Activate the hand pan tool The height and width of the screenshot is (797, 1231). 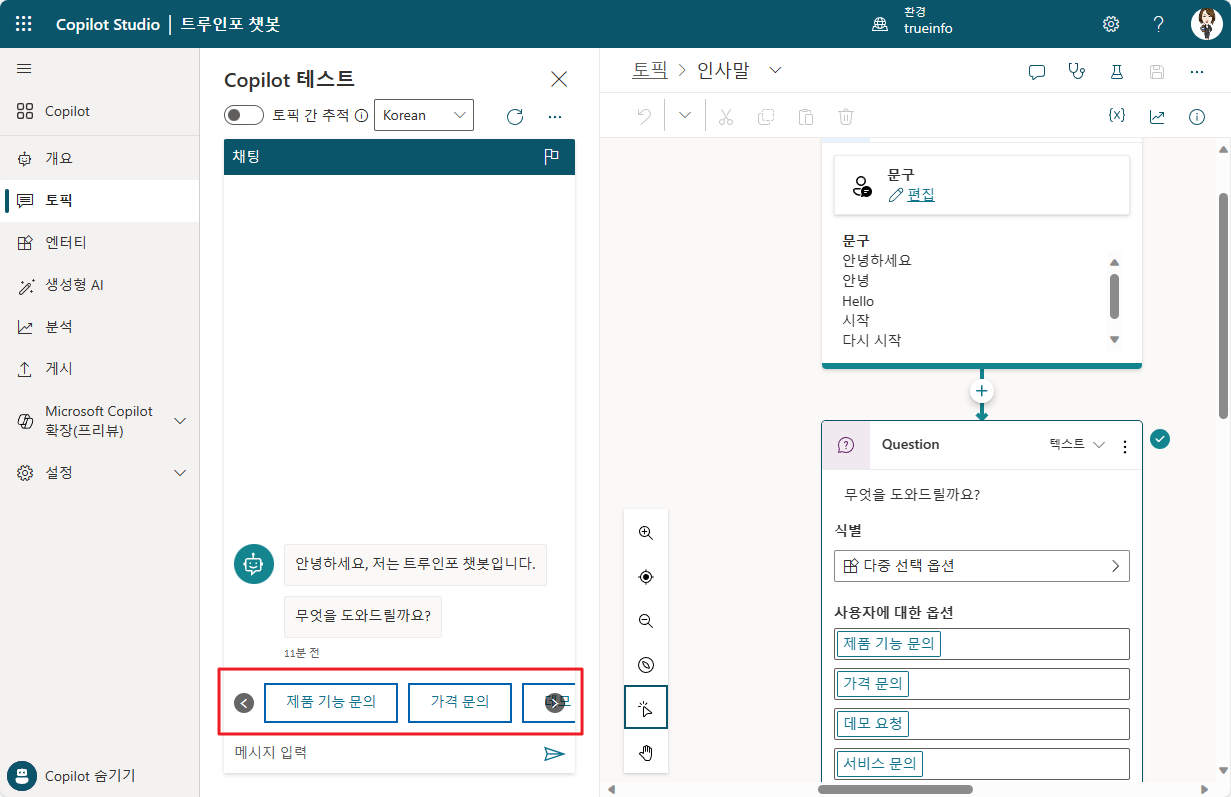pos(646,752)
